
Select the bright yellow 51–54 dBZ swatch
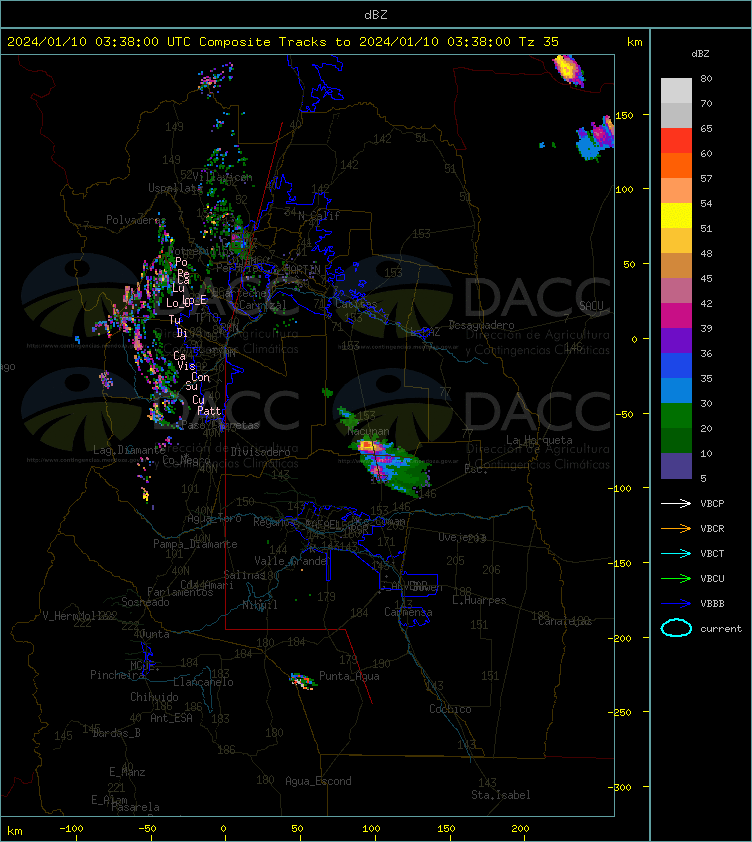676,216
